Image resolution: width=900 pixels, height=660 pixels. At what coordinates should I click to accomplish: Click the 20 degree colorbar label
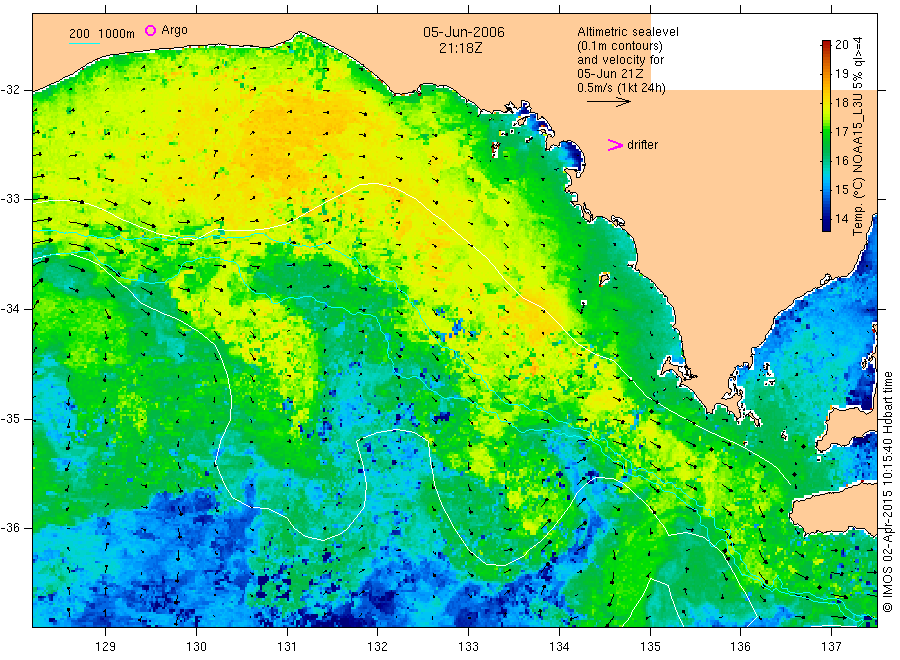pos(841,45)
